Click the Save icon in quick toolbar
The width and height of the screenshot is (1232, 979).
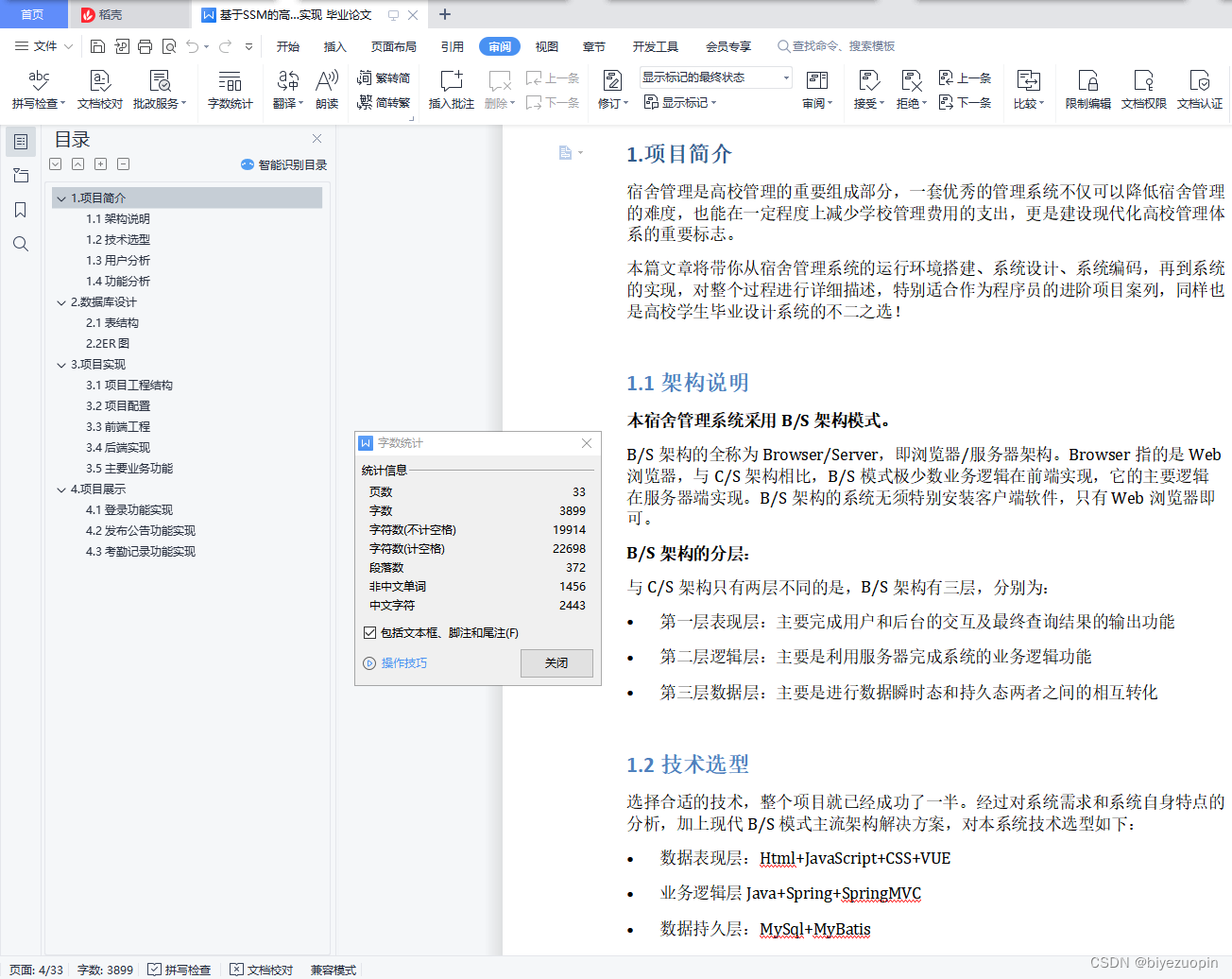97,46
